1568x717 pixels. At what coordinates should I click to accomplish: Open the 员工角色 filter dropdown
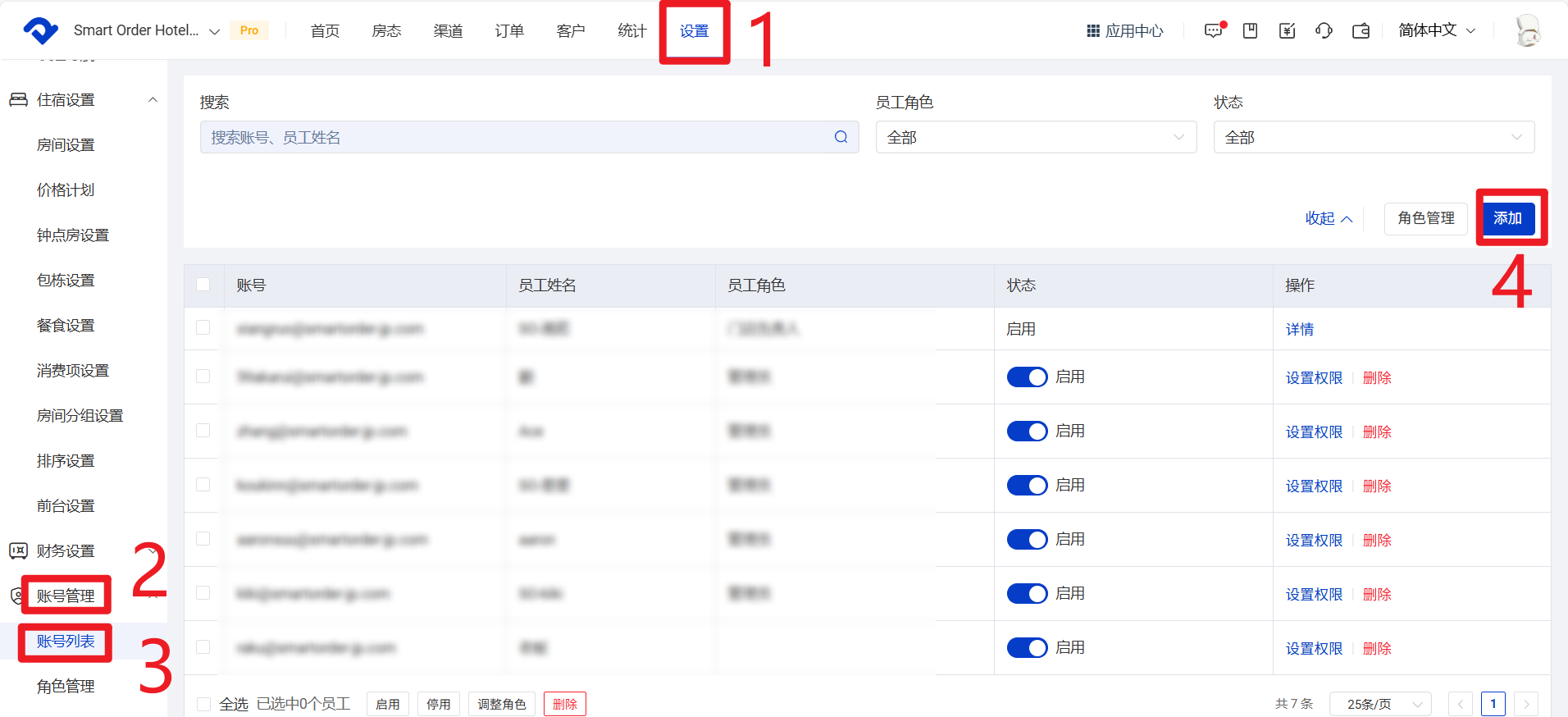[x=1035, y=137]
